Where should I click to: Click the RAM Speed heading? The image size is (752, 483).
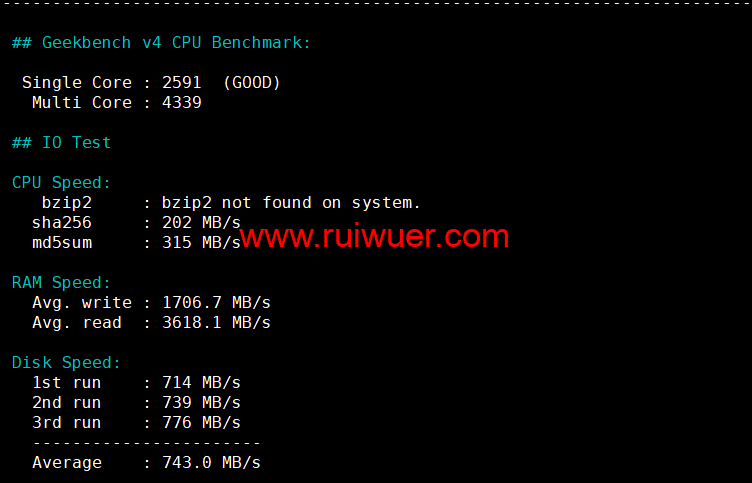point(61,283)
